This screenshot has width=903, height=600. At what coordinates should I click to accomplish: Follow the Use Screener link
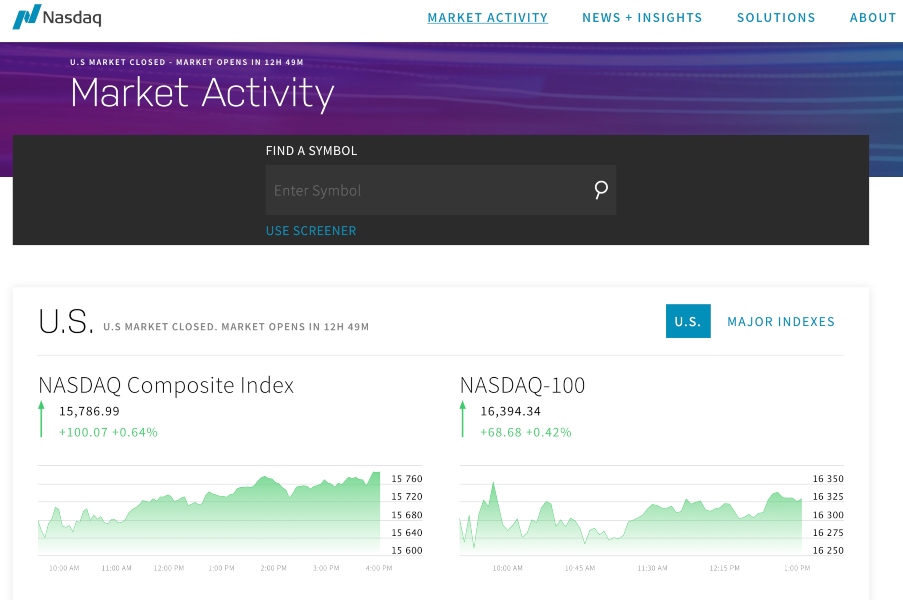tap(311, 231)
